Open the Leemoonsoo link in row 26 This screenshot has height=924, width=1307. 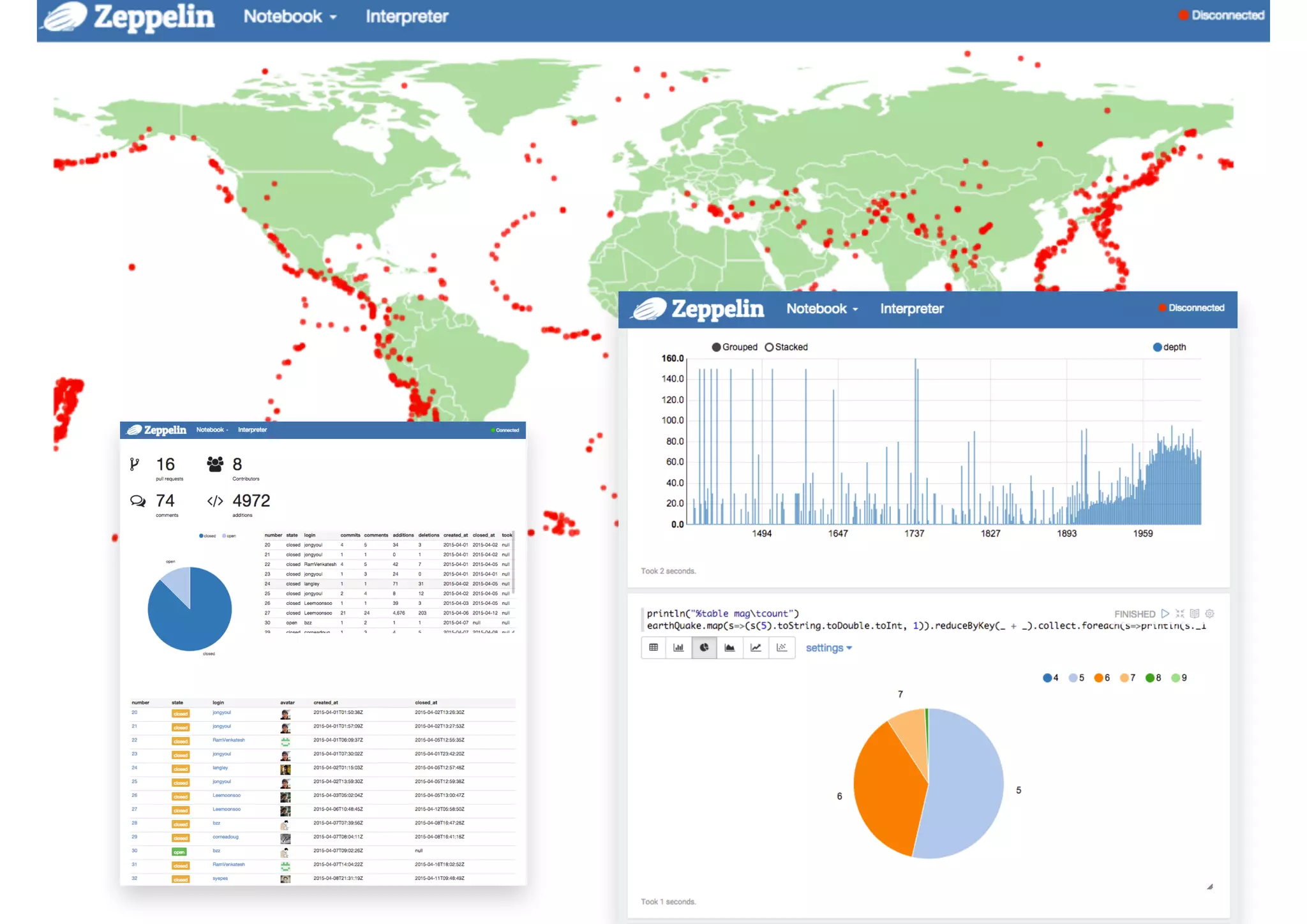click(227, 796)
